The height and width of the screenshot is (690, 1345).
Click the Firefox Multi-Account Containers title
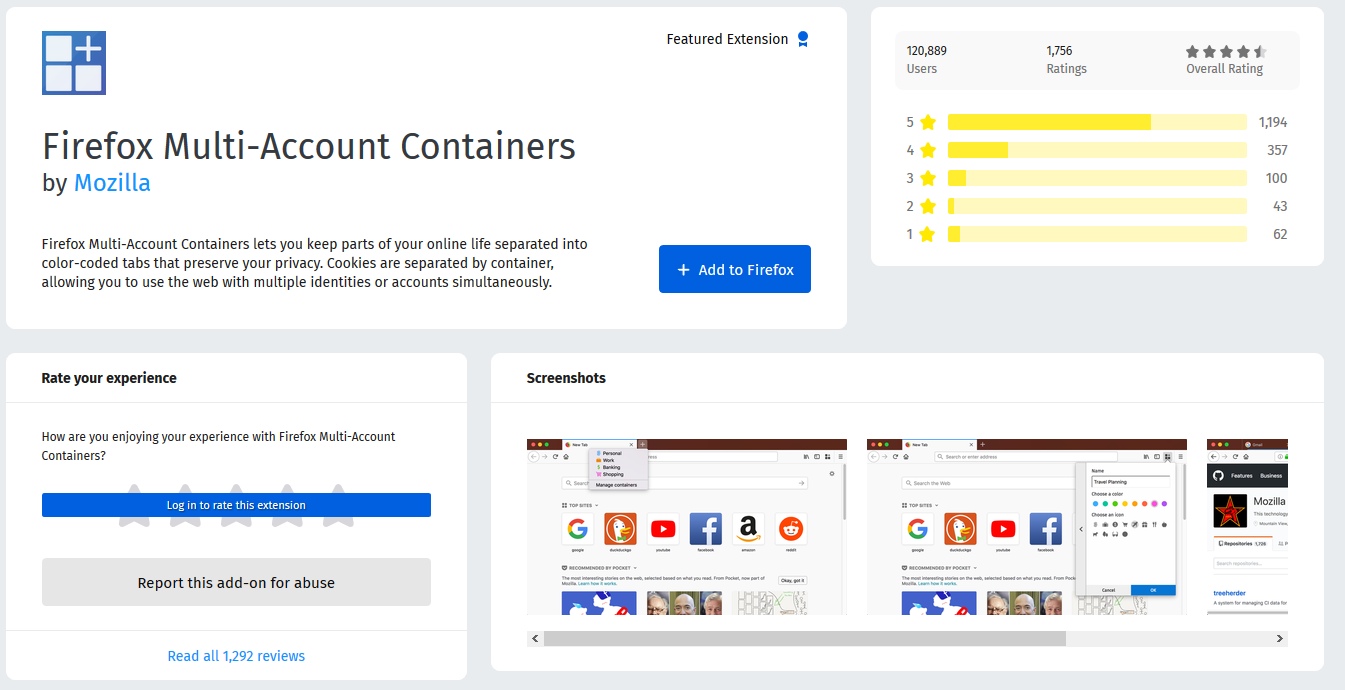(309, 146)
